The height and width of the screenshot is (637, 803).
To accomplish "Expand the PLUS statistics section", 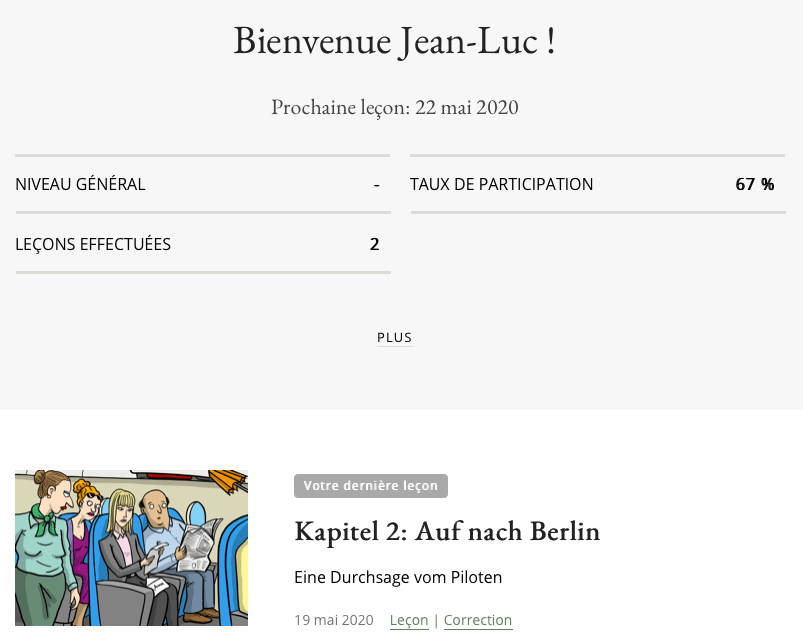I will pyautogui.click(x=394, y=338).
